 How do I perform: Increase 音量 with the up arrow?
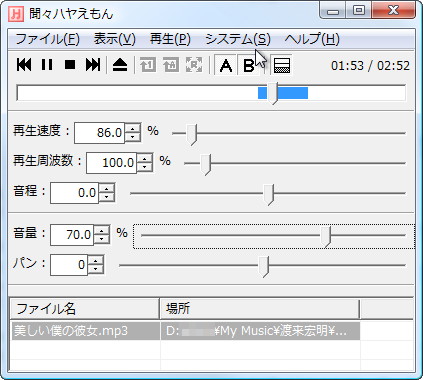102,230
